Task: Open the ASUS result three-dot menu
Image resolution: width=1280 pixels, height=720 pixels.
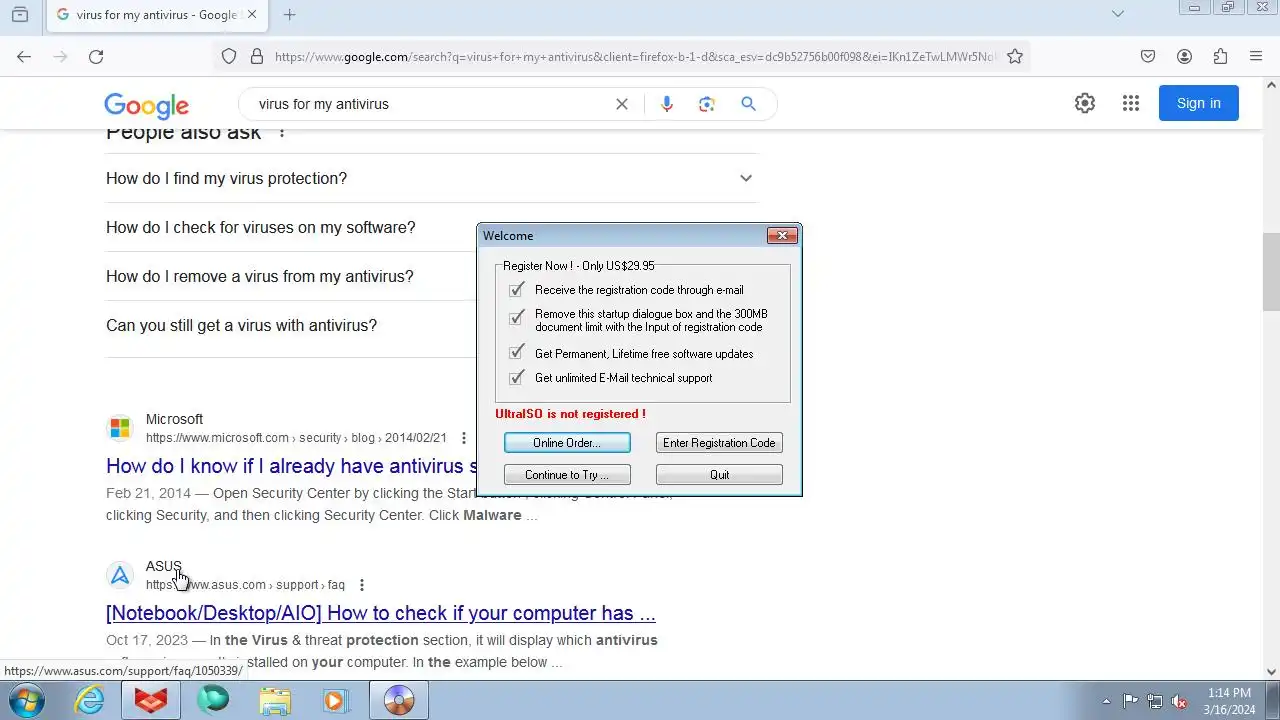Action: click(362, 585)
